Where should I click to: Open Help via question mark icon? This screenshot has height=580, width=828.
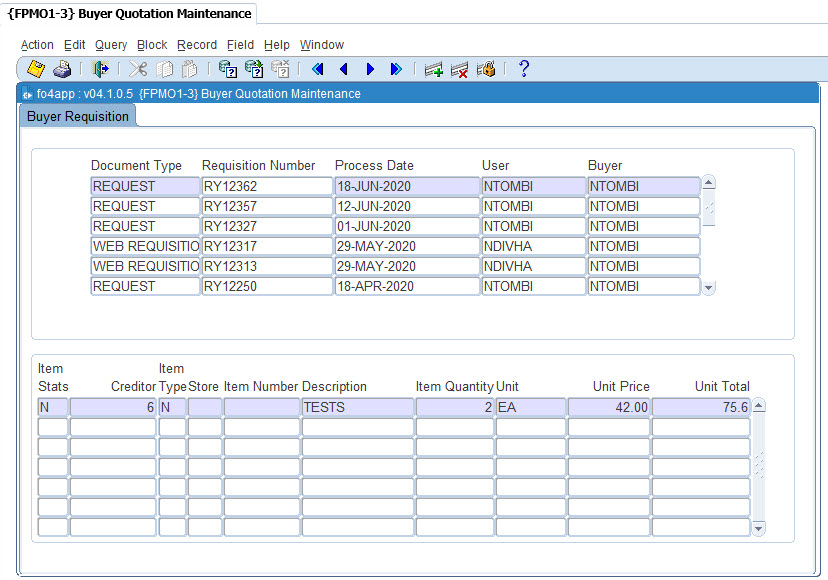(523, 69)
